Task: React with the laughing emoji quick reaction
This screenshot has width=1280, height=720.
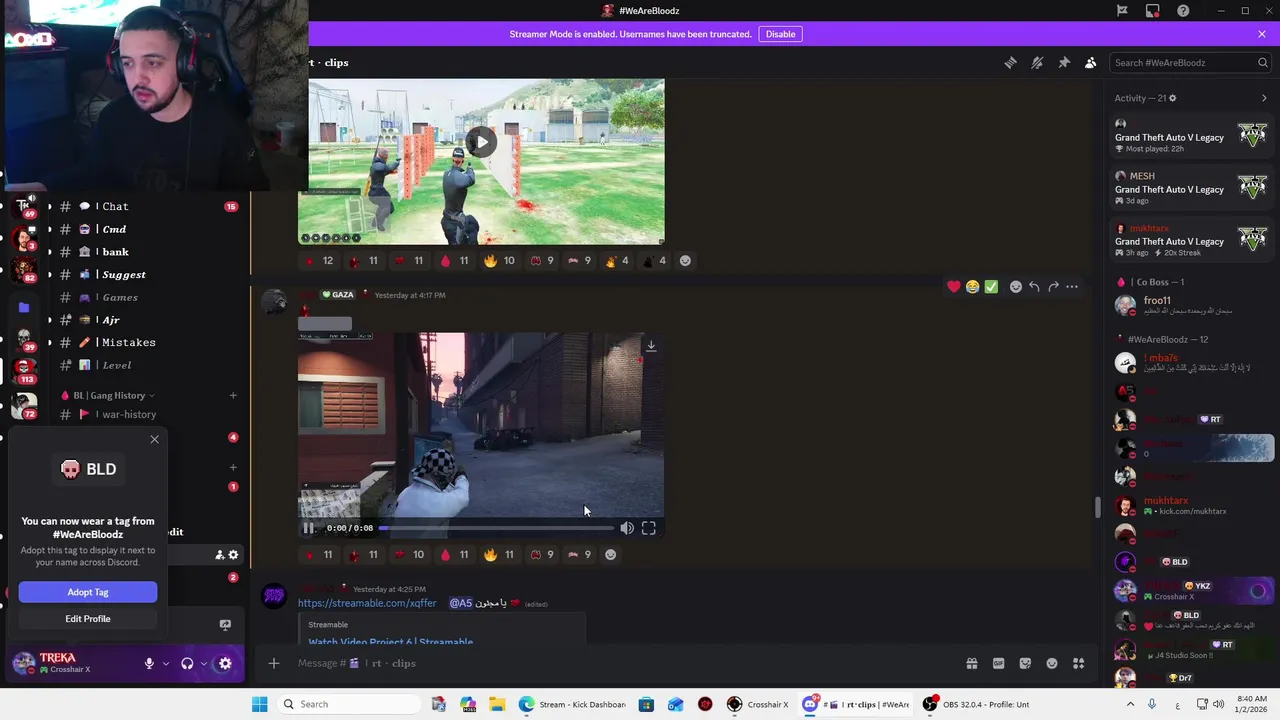Action: coord(972,287)
